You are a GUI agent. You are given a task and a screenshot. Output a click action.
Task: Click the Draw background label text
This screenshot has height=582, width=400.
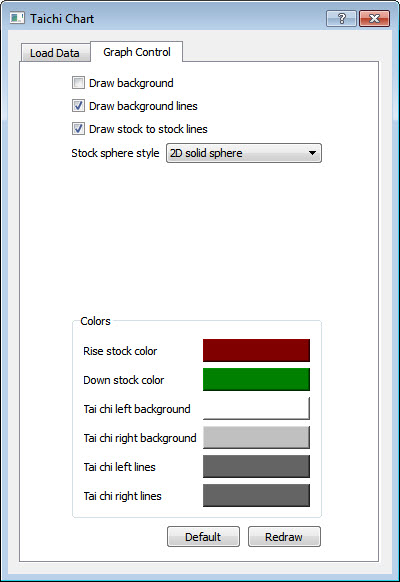(131, 83)
